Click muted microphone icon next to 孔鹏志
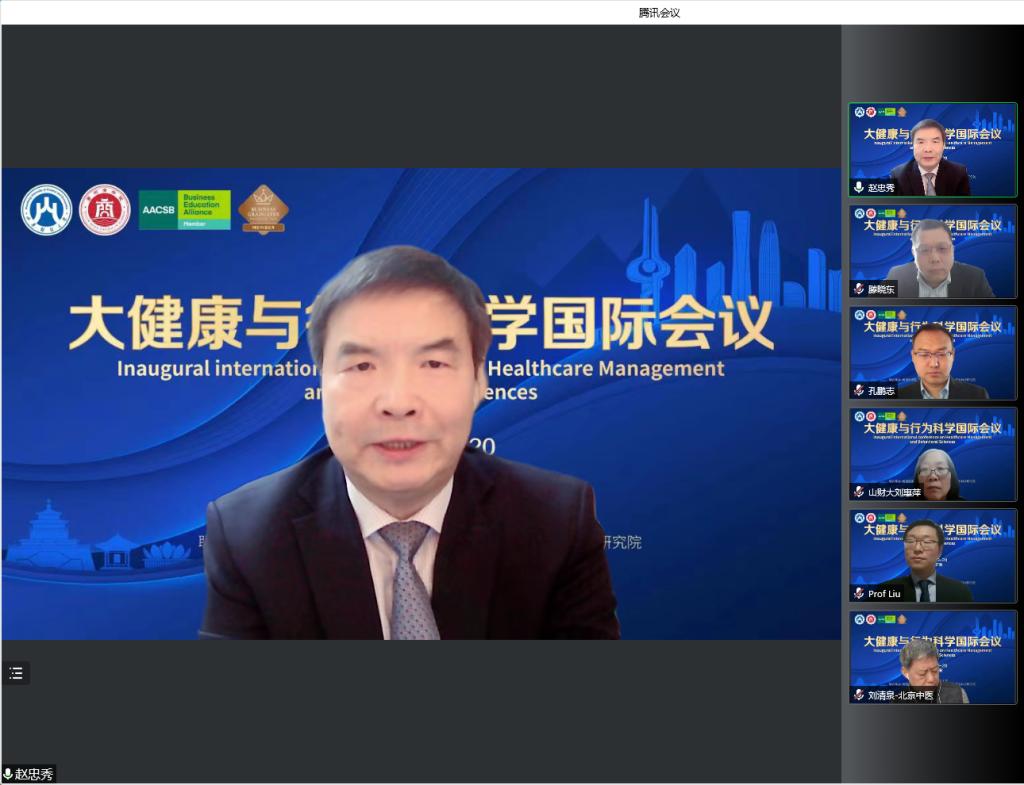 pos(858,390)
